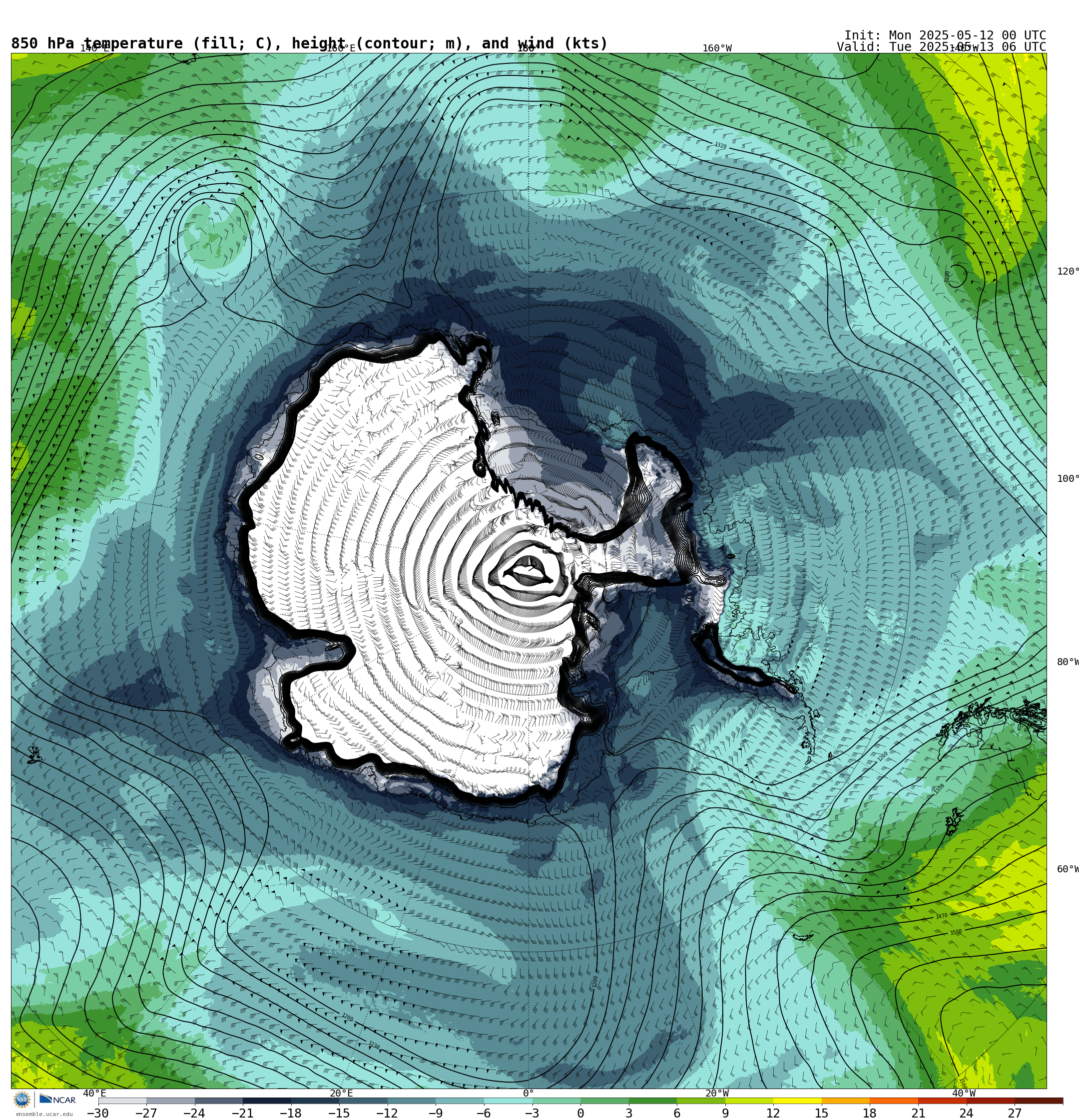Select the Init: Mon 2025-05-12 00 UTC text
The width and height of the screenshot is (1079, 1120).
pos(945,35)
